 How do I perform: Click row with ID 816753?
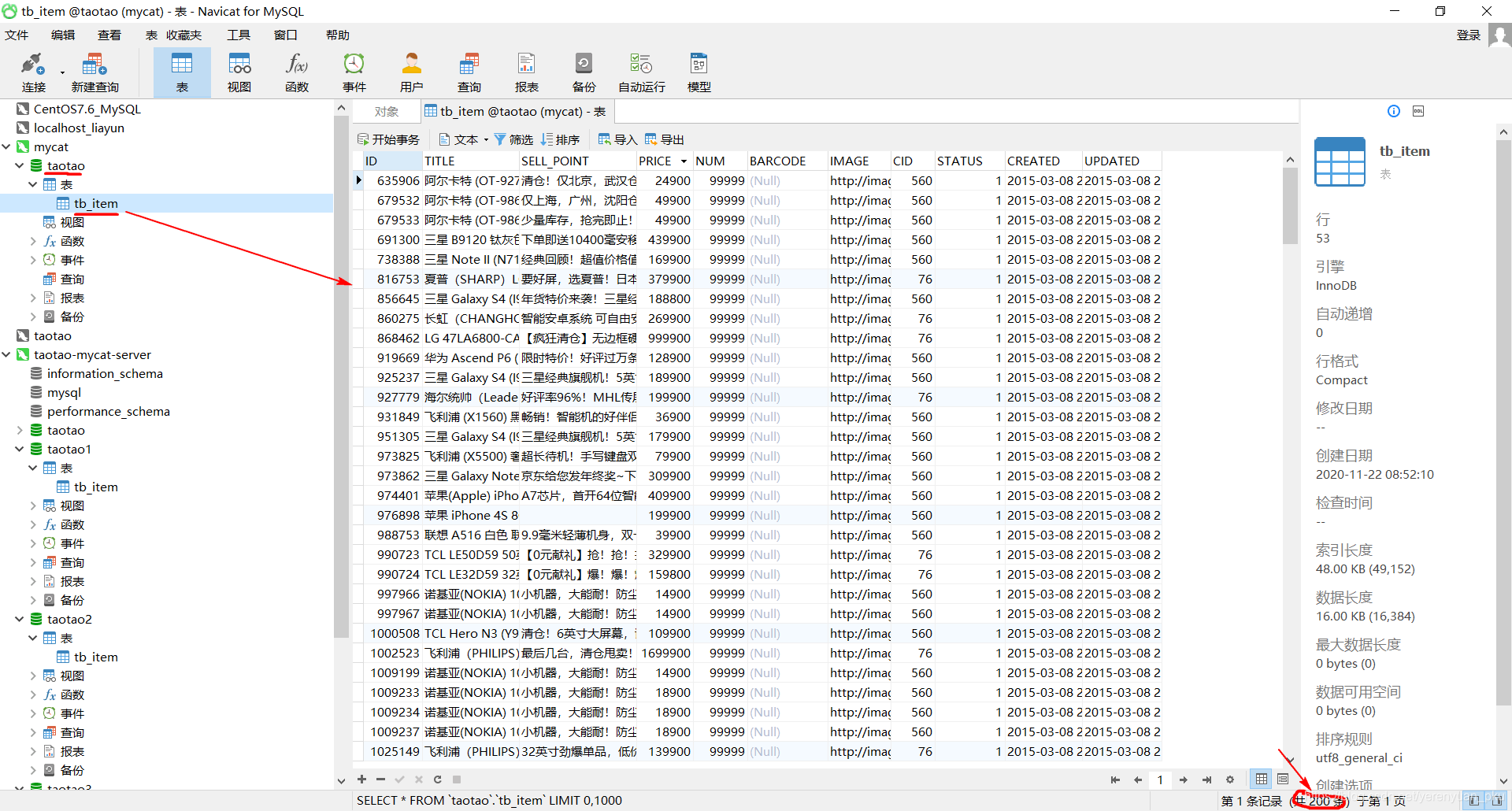click(757, 279)
